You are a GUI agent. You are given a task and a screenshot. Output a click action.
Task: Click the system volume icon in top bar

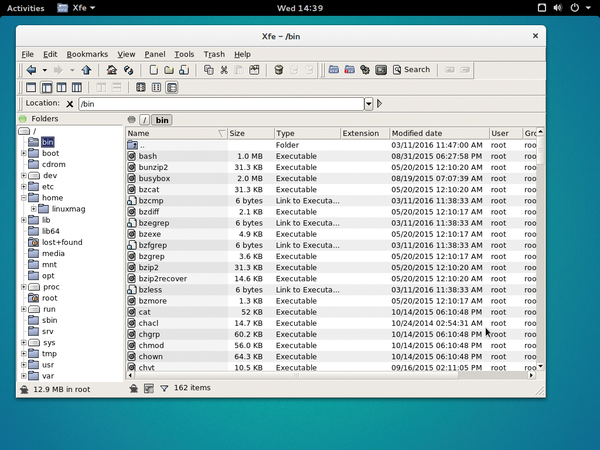click(558, 8)
